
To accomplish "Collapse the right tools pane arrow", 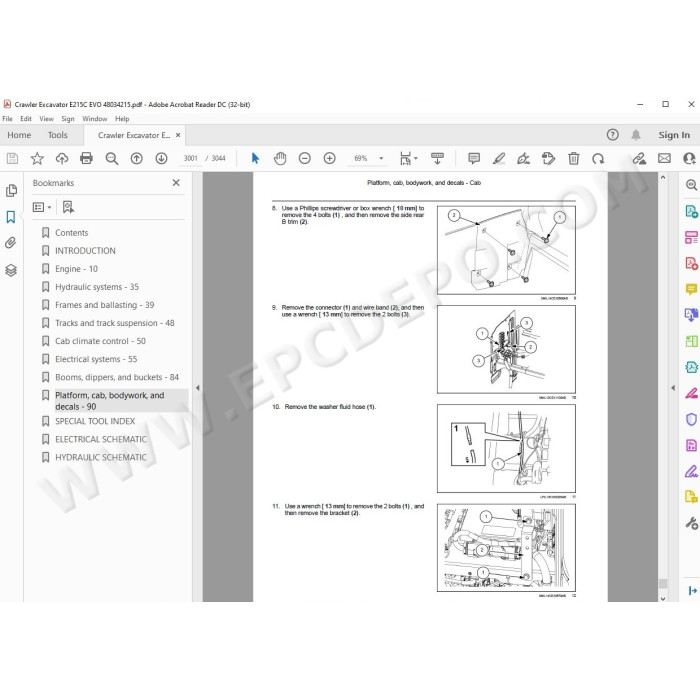I will (x=673, y=388).
